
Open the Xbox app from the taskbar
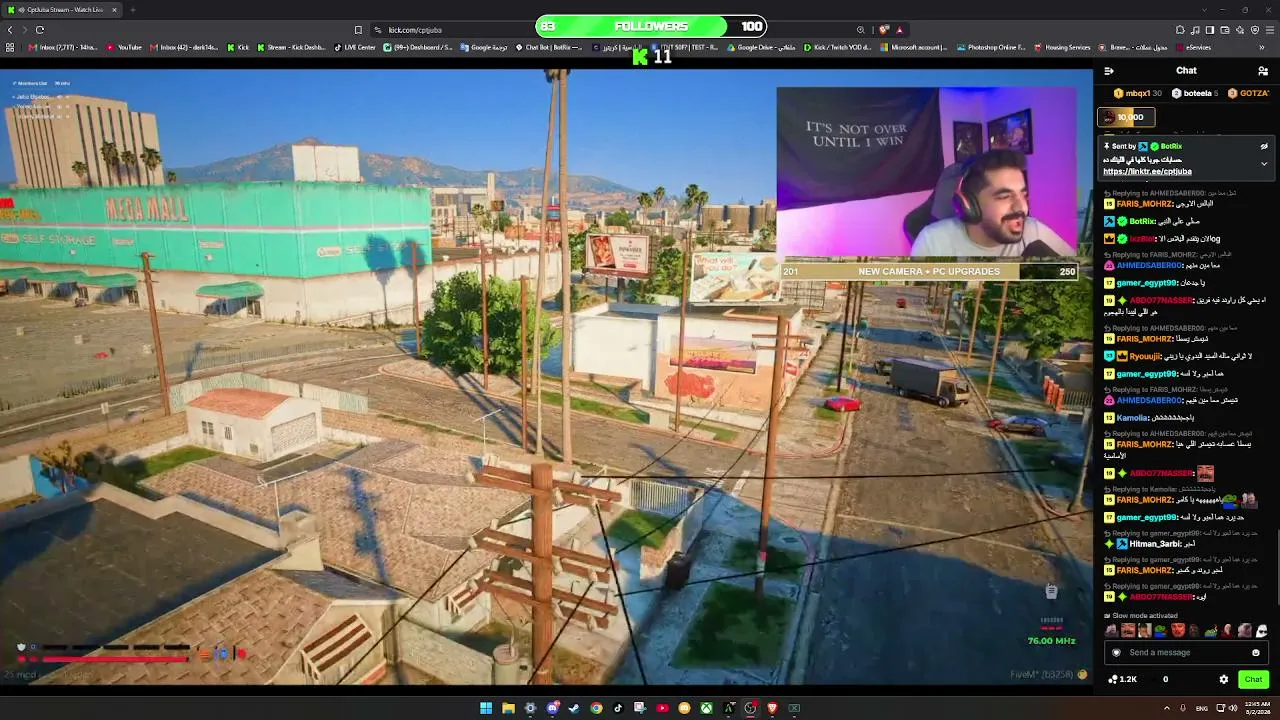[x=706, y=708]
